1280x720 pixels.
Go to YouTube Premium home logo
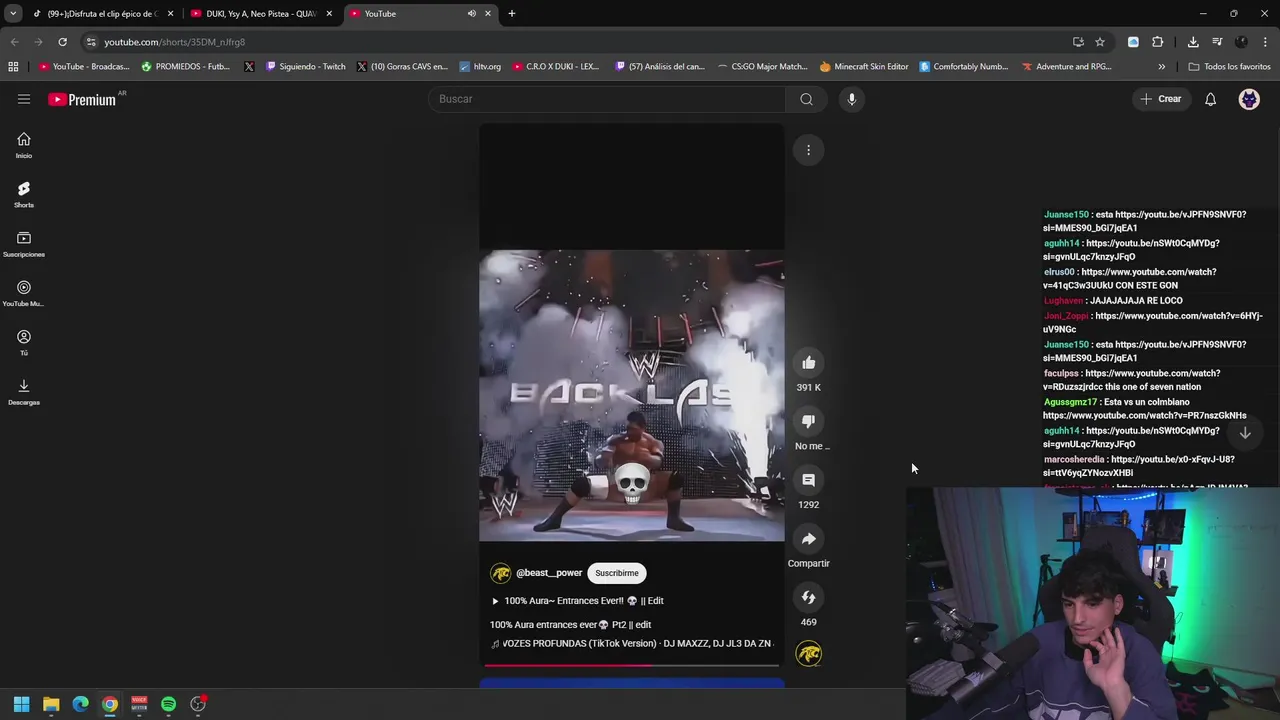[83, 99]
